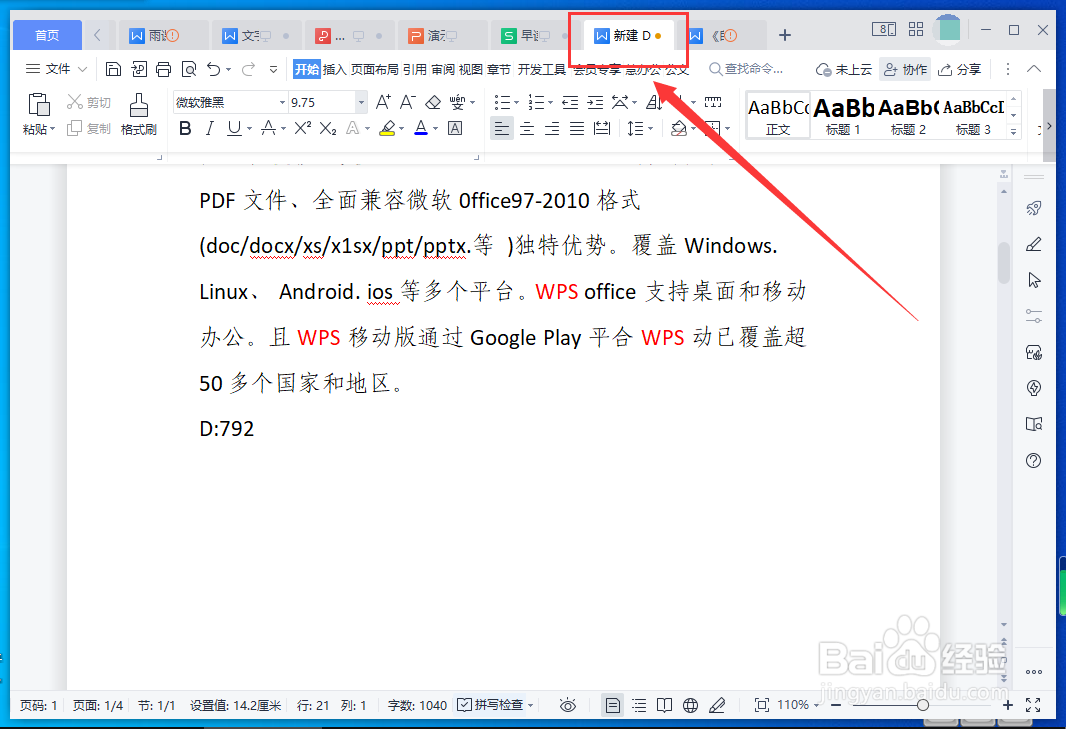Save document with the save icon
This screenshot has height=729, width=1066.
tap(114, 69)
